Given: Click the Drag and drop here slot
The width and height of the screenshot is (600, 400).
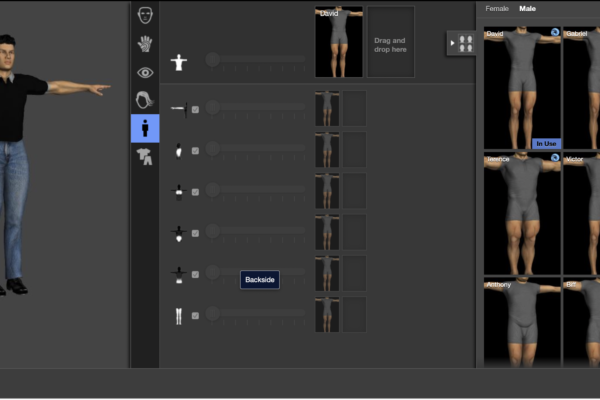Looking at the screenshot, I should click(391, 42).
